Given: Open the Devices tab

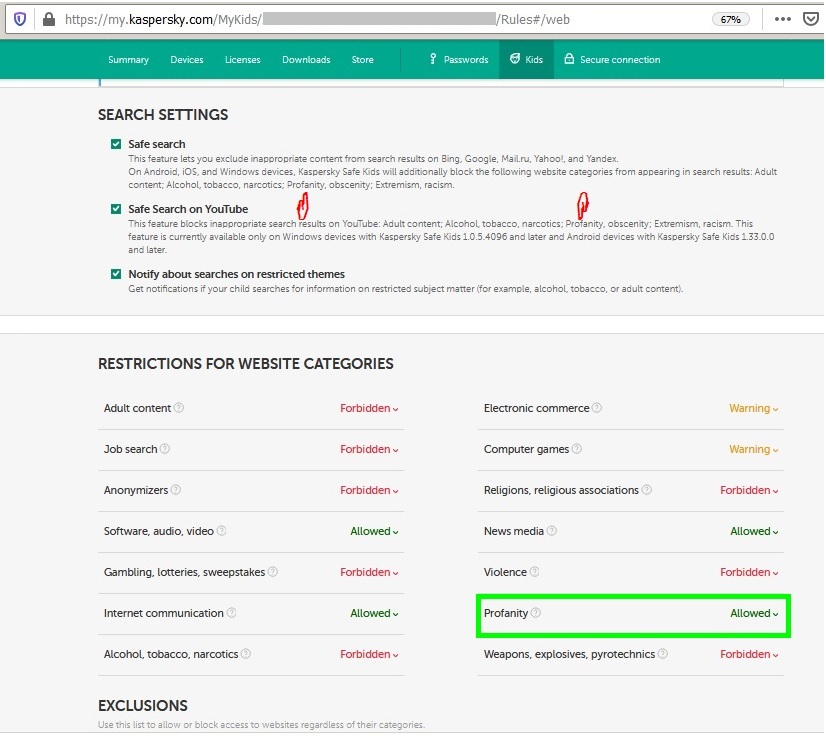Looking at the screenshot, I should pyautogui.click(x=186, y=60).
